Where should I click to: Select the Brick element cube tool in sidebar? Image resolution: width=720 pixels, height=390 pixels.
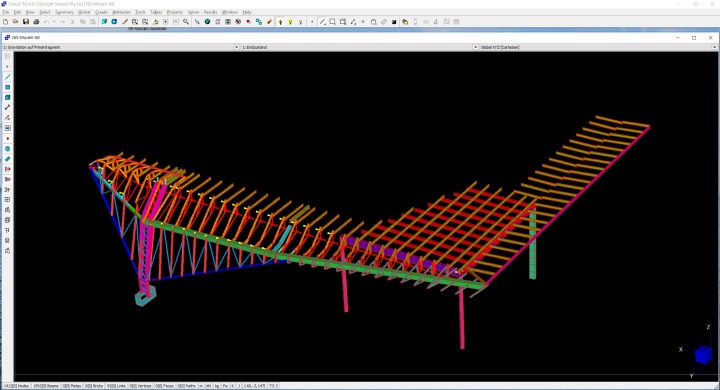tap(7, 97)
